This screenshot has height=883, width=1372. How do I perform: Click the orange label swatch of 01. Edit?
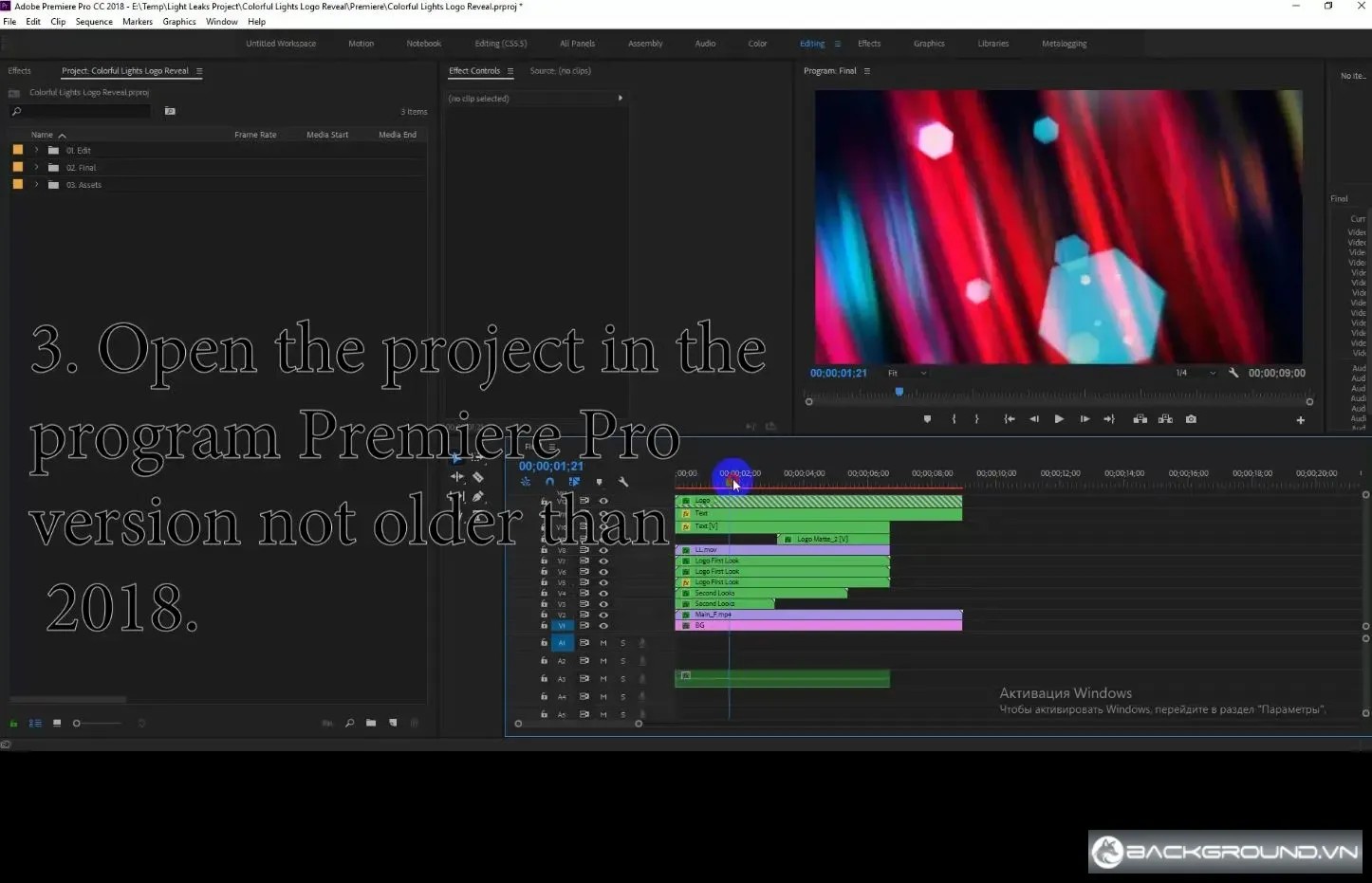click(17, 150)
